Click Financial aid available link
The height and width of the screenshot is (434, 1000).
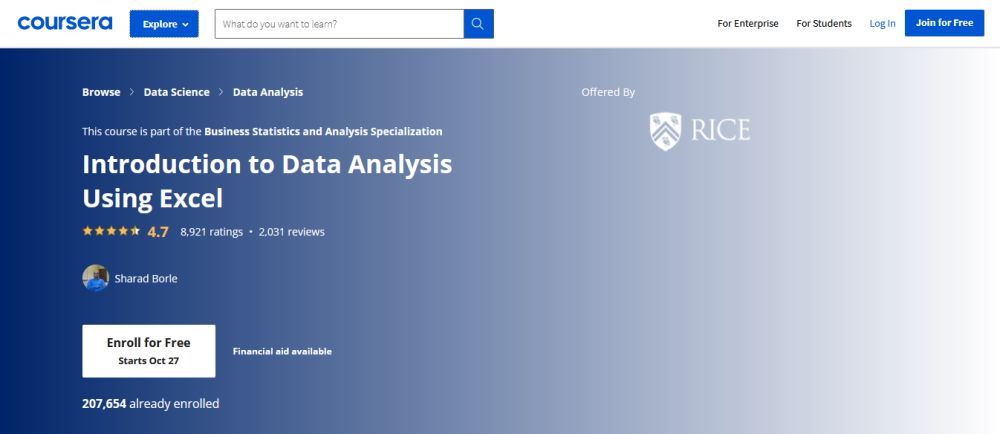[282, 351]
